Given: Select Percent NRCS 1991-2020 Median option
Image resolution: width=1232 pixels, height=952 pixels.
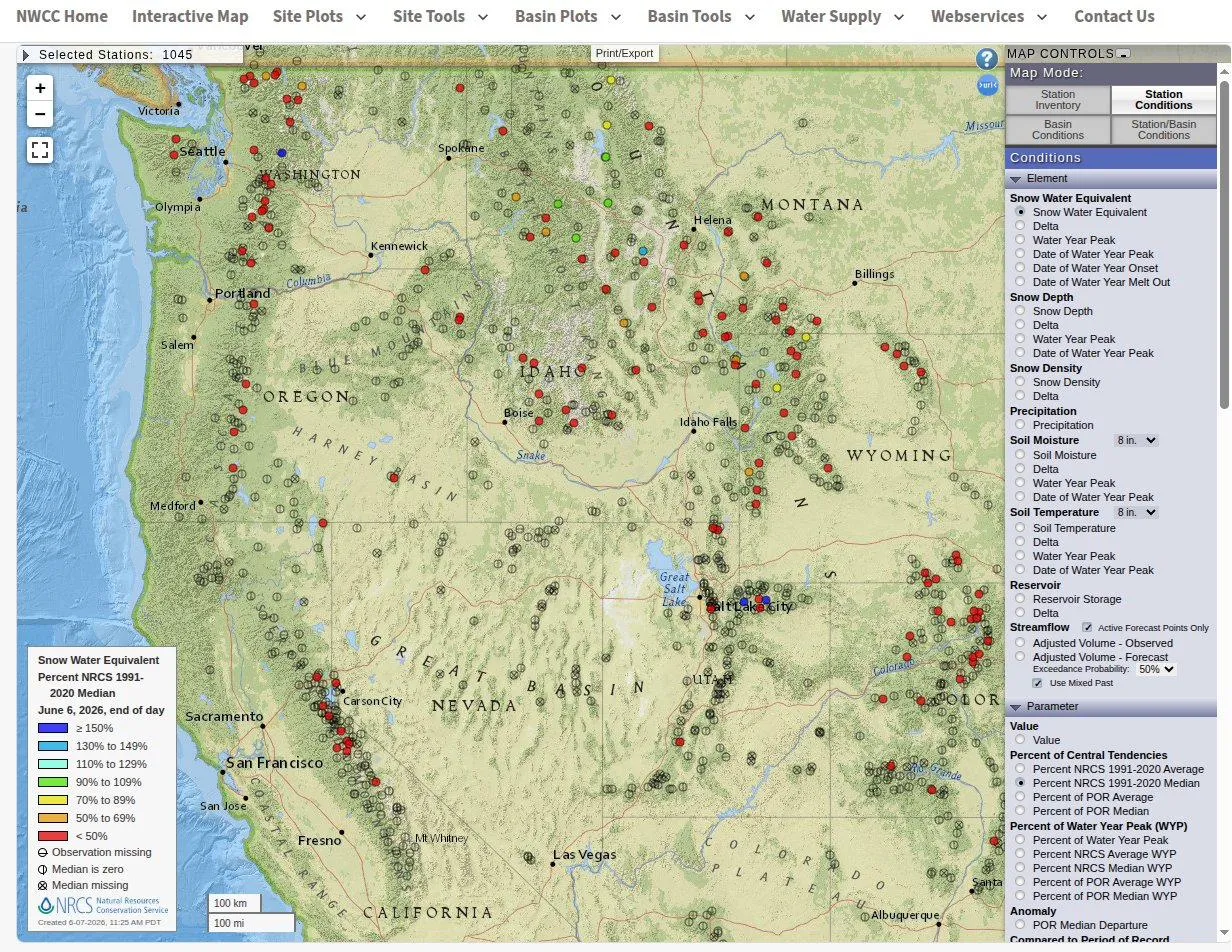Looking at the screenshot, I should 1020,783.
